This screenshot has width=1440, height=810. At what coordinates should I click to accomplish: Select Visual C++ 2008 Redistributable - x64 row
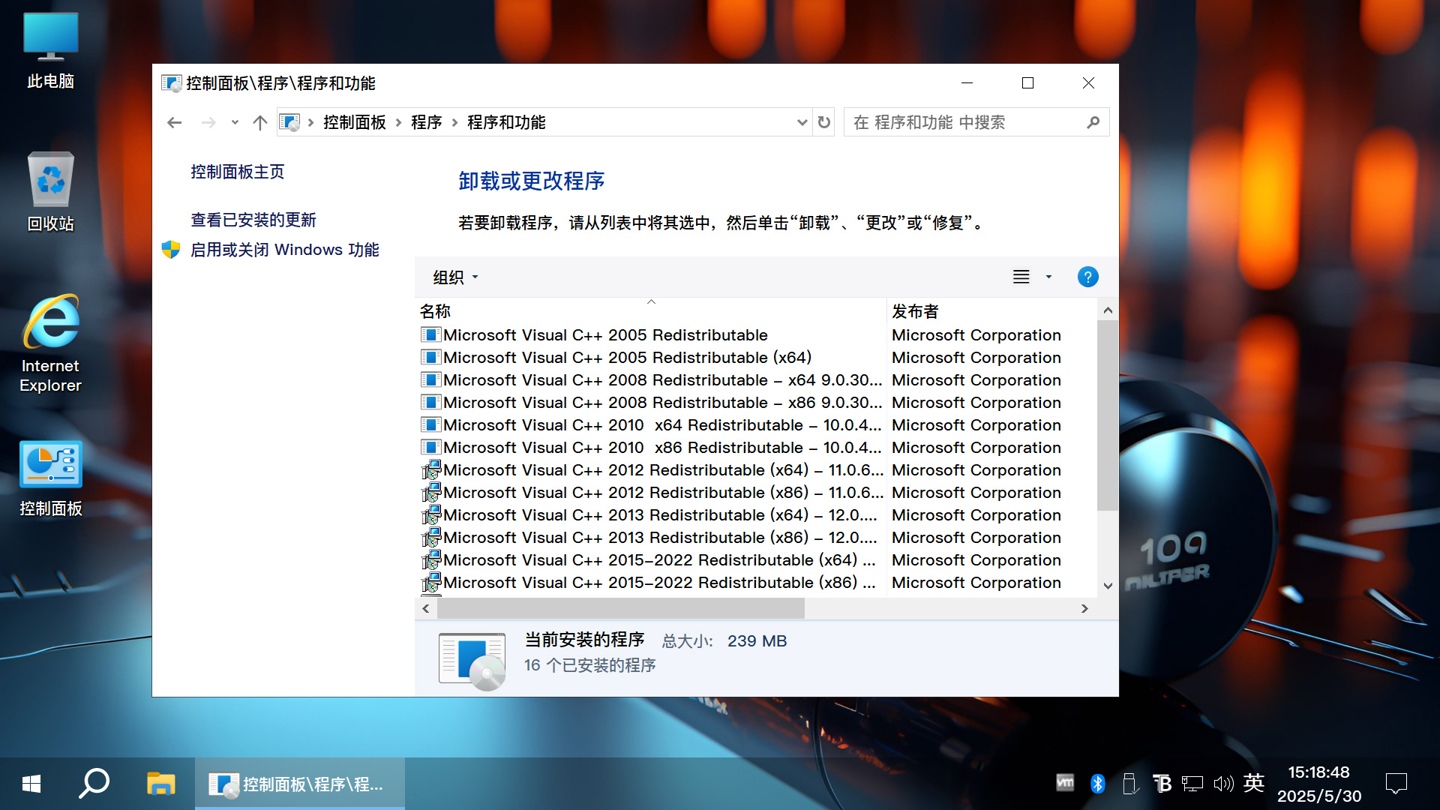[x=755, y=380]
